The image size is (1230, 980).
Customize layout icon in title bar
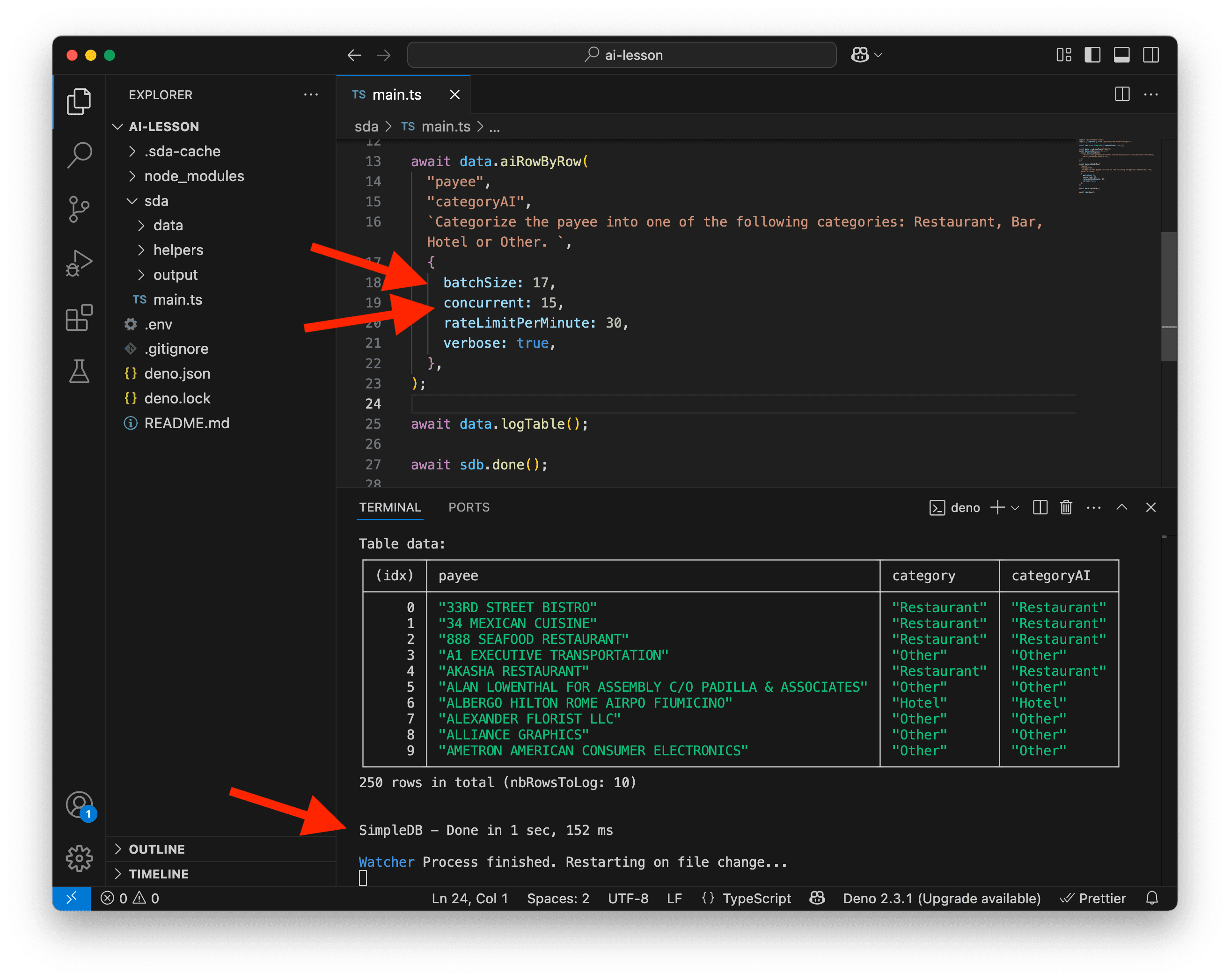1063,55
